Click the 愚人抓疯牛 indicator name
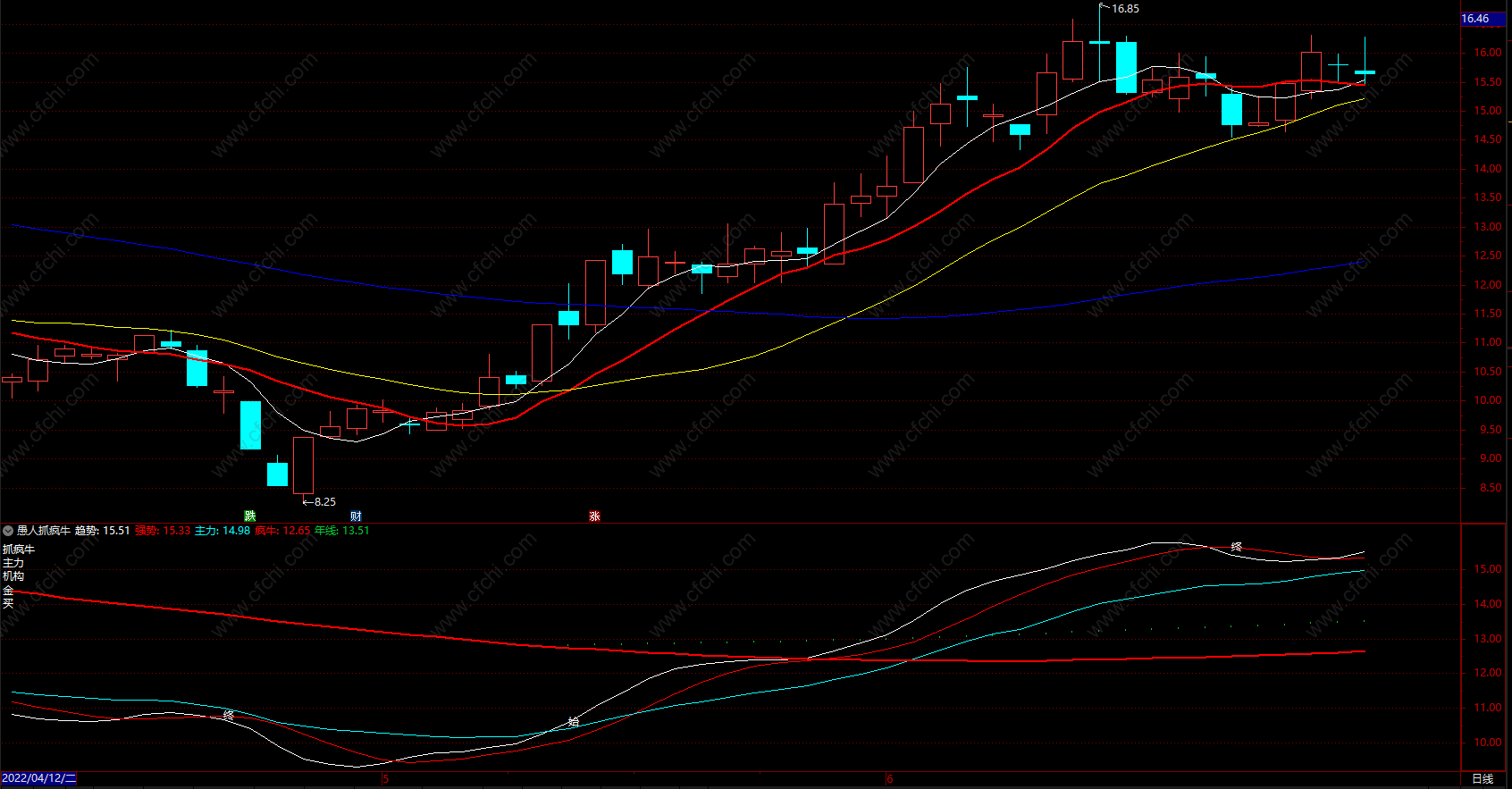Screen dimensions: 1512x789 pyautogui.click(x=43, y=531)
